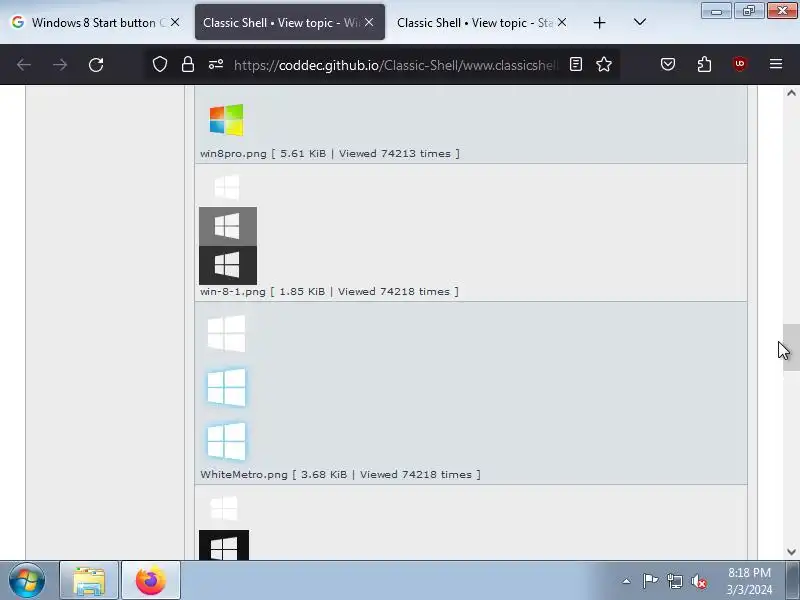
Task: Open the Extensions puzzle icon
Action: (x=704, y=64)
